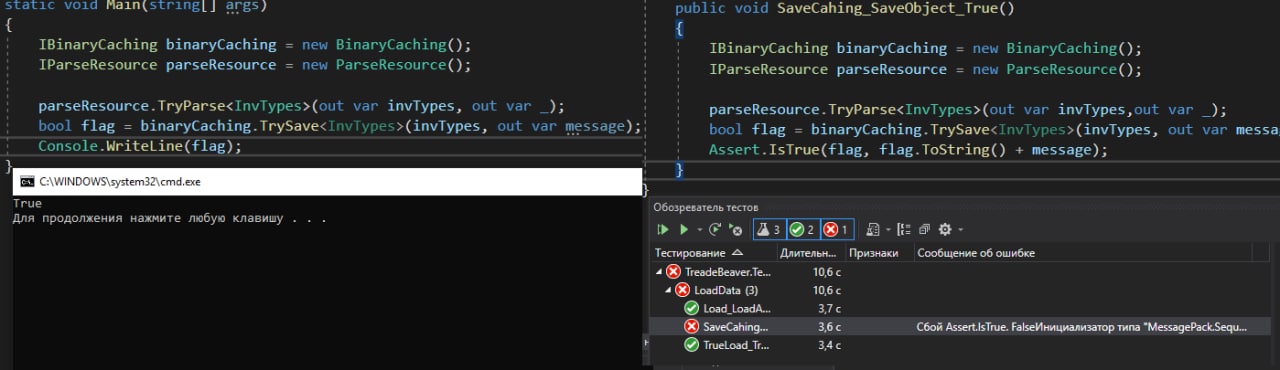
Task: Toggle the total tests filter showing 3
Action: 769,229
